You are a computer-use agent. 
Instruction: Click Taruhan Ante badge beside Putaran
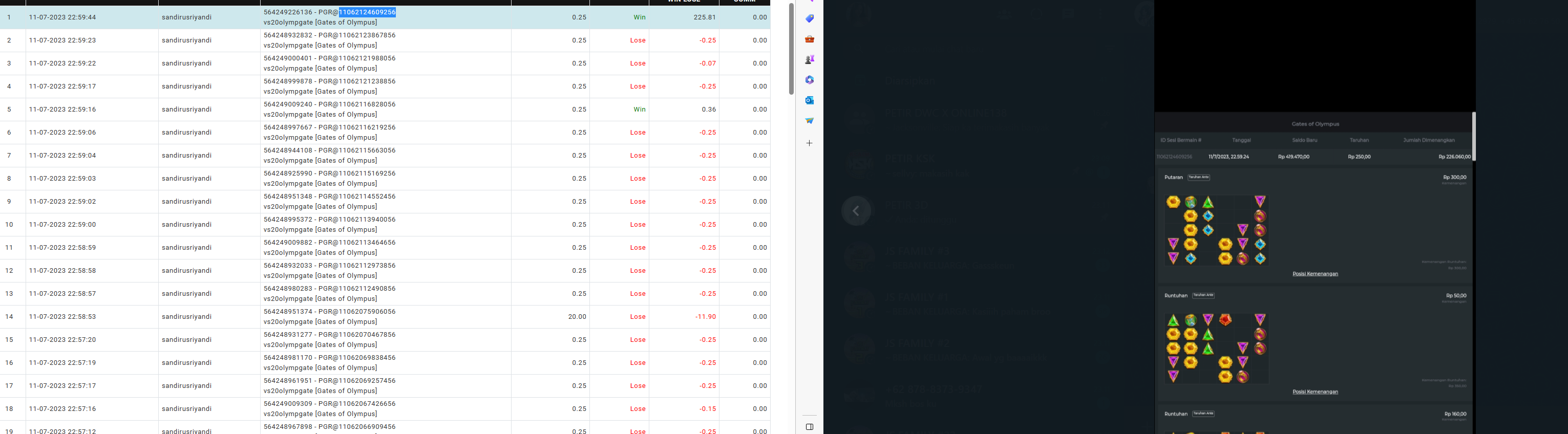tap(1199, 177)
